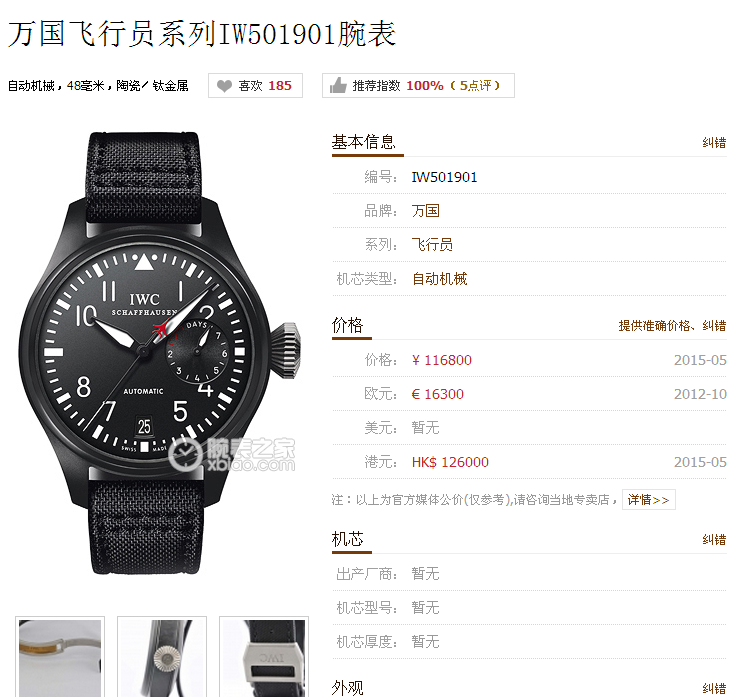This screenshot has width=753, height=697.
Task: Click the ¥ 116800 price value
Action: [442, 360]
